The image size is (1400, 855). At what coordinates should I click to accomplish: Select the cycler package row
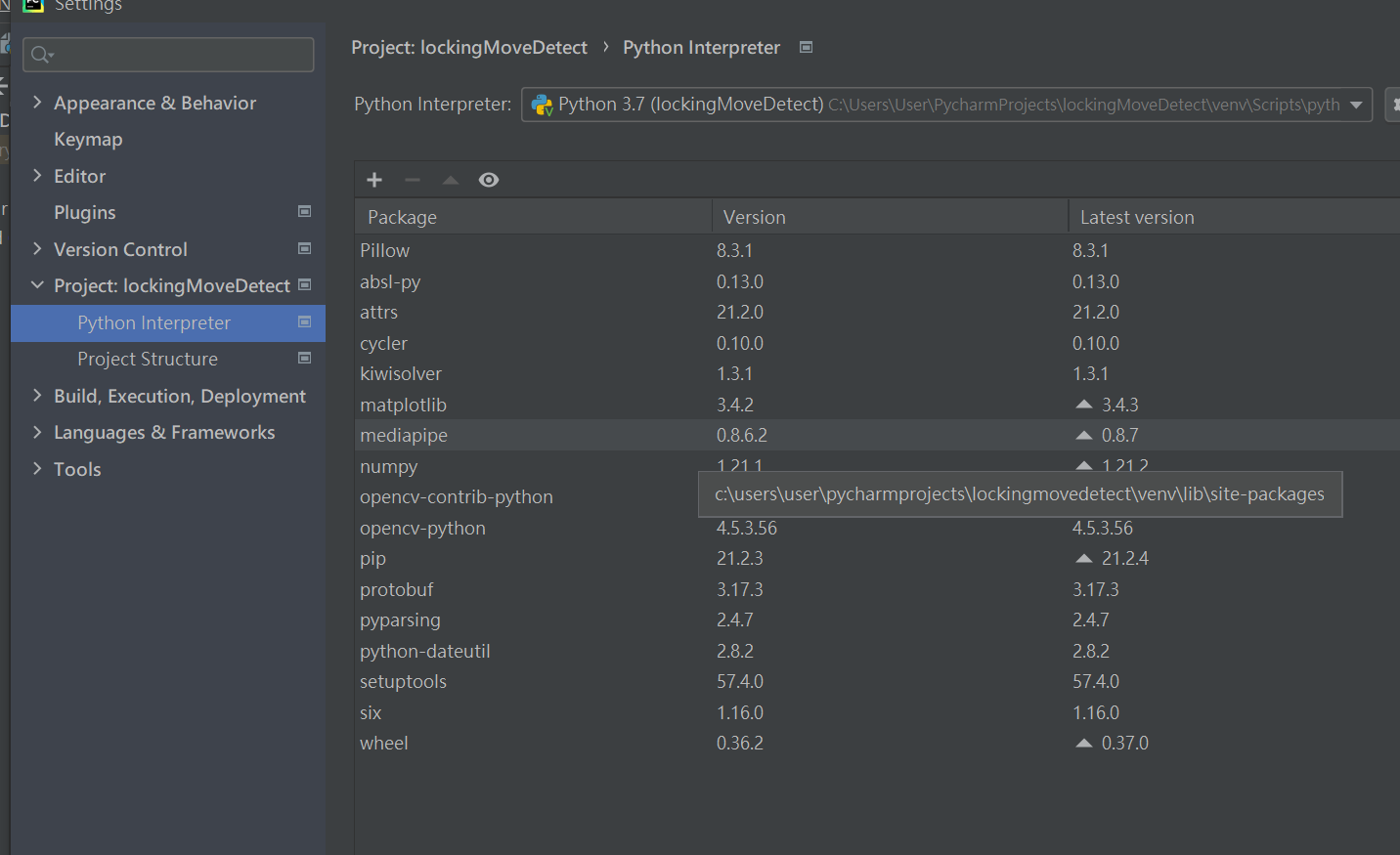coord(878,343)
